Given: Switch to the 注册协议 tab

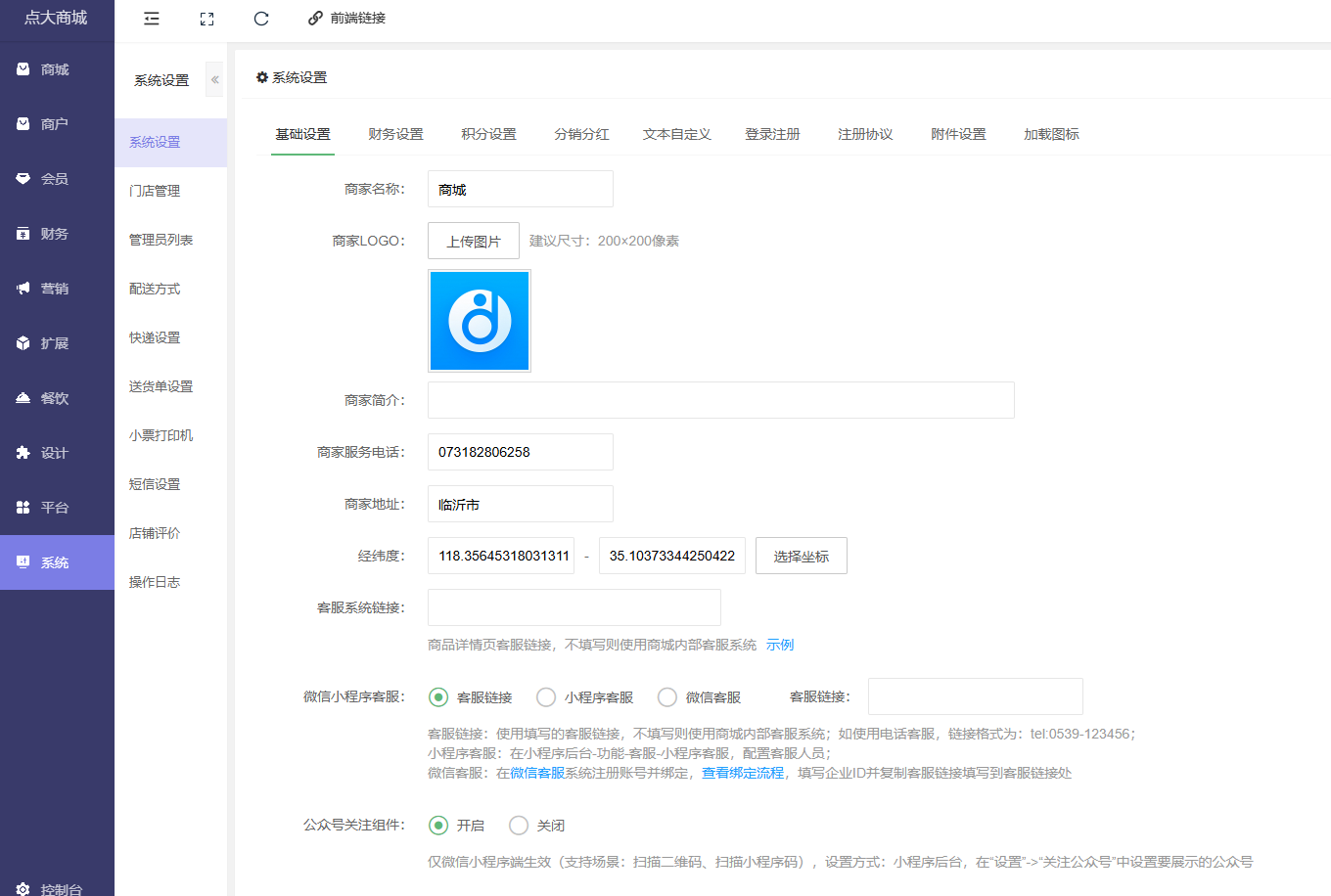Looking at the screenshot, I should (x=865, y=134).
